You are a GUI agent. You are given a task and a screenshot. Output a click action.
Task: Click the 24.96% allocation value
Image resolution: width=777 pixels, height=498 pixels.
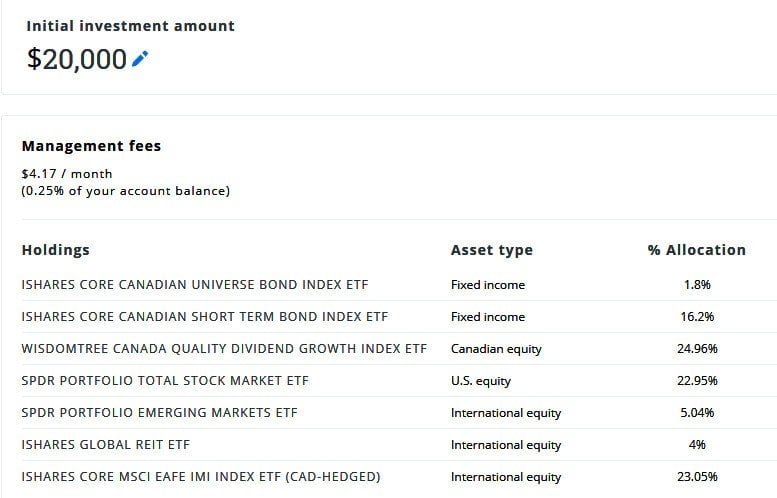click(x=697, y=349)
